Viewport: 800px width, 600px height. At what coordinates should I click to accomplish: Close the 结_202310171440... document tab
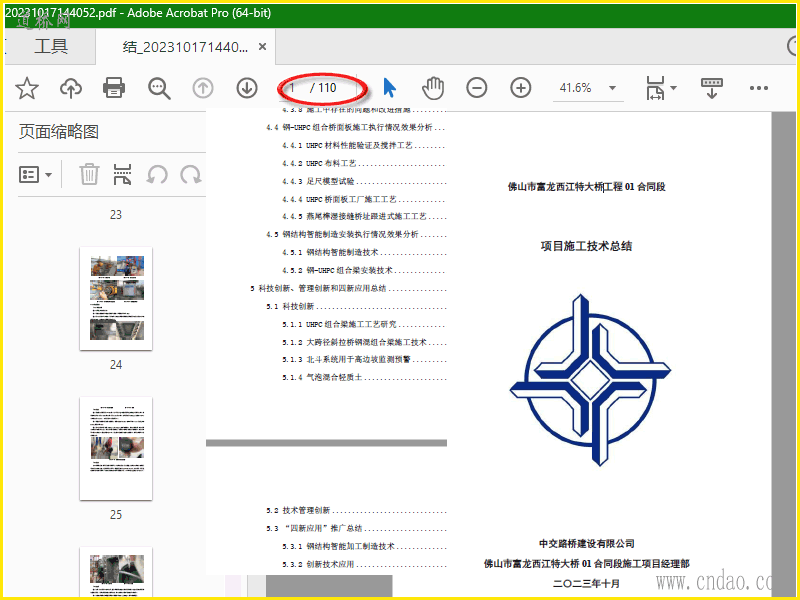(x=262, y=47)
